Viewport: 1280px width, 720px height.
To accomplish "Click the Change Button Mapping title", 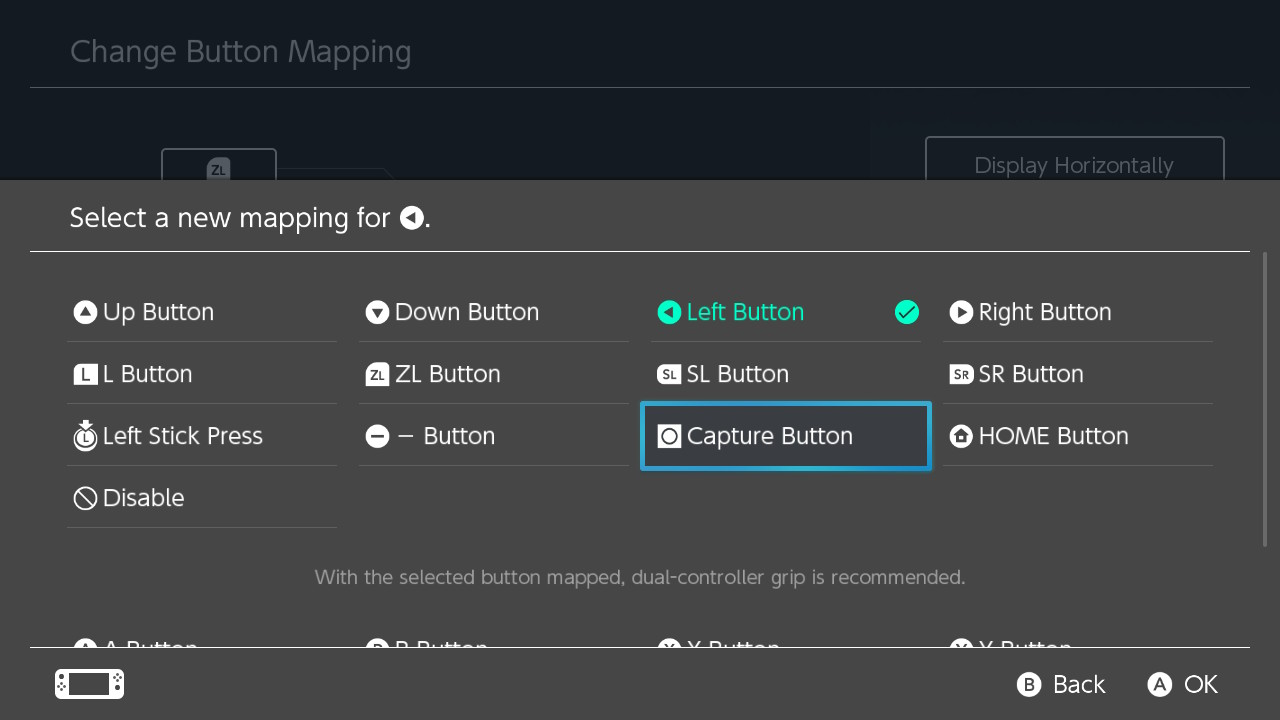I will [x=240, y=50].
